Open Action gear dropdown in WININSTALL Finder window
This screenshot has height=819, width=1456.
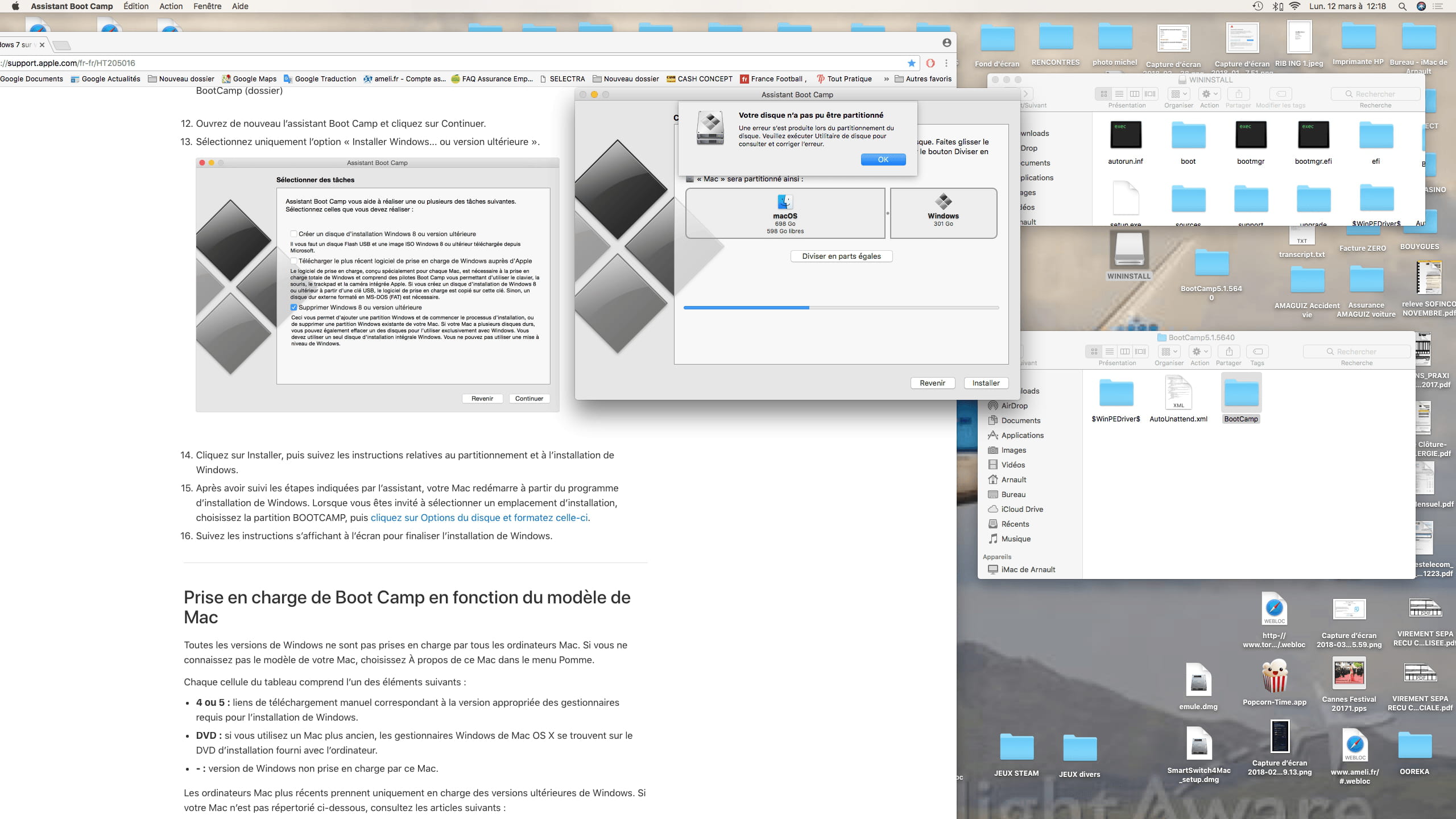[1209, 94]
